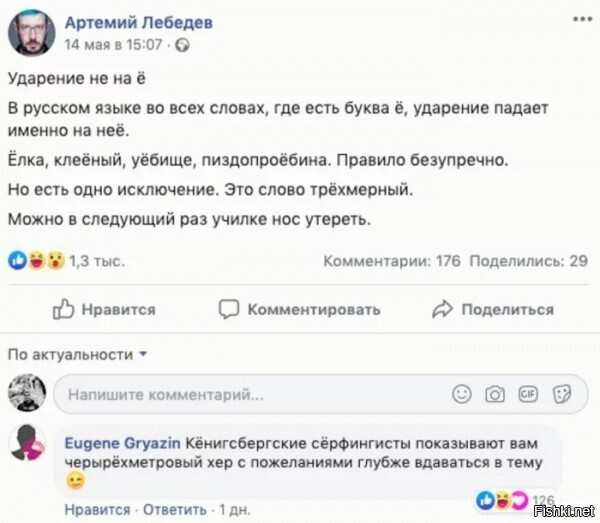Open the Комментарии: 176 link
600x523 pixels.
click(392, 261)
